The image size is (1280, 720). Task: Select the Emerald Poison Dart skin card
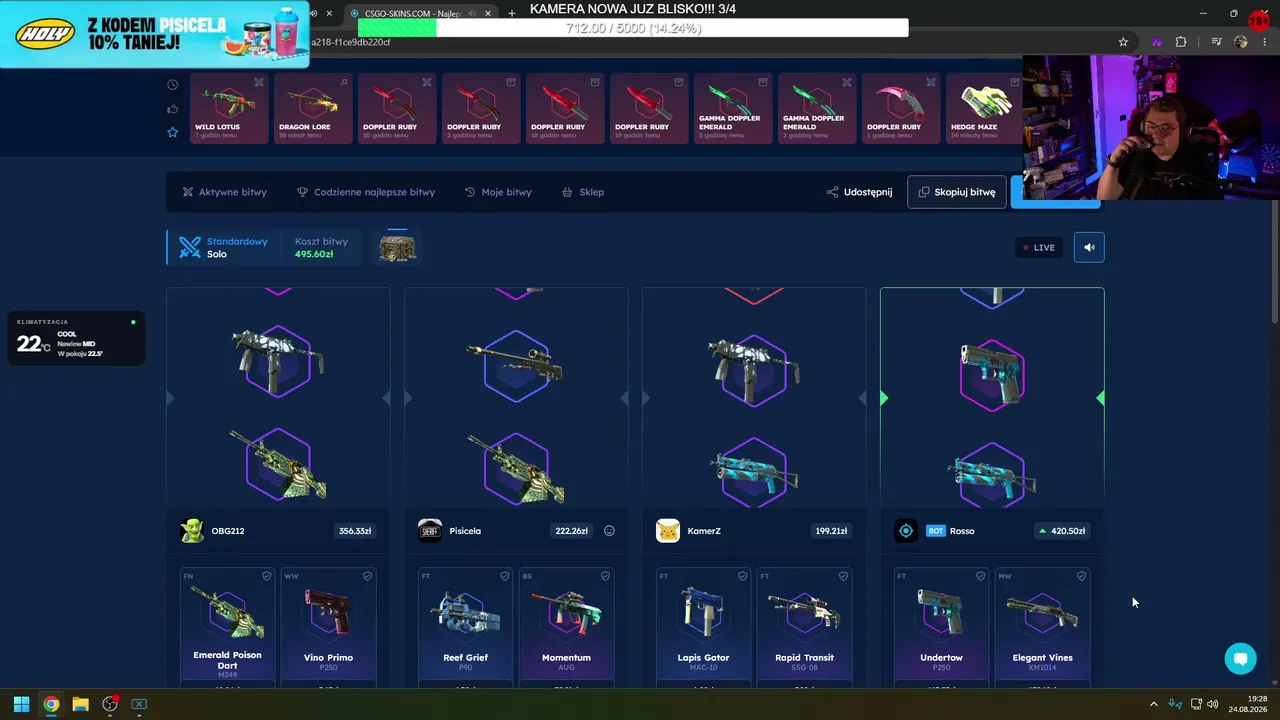227,627
